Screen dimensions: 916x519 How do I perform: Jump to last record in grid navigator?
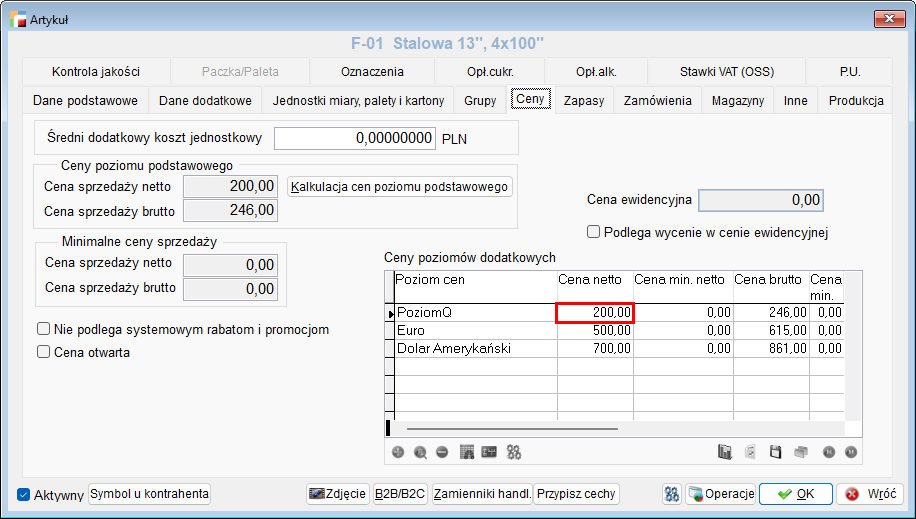click(x=851, y=452)
